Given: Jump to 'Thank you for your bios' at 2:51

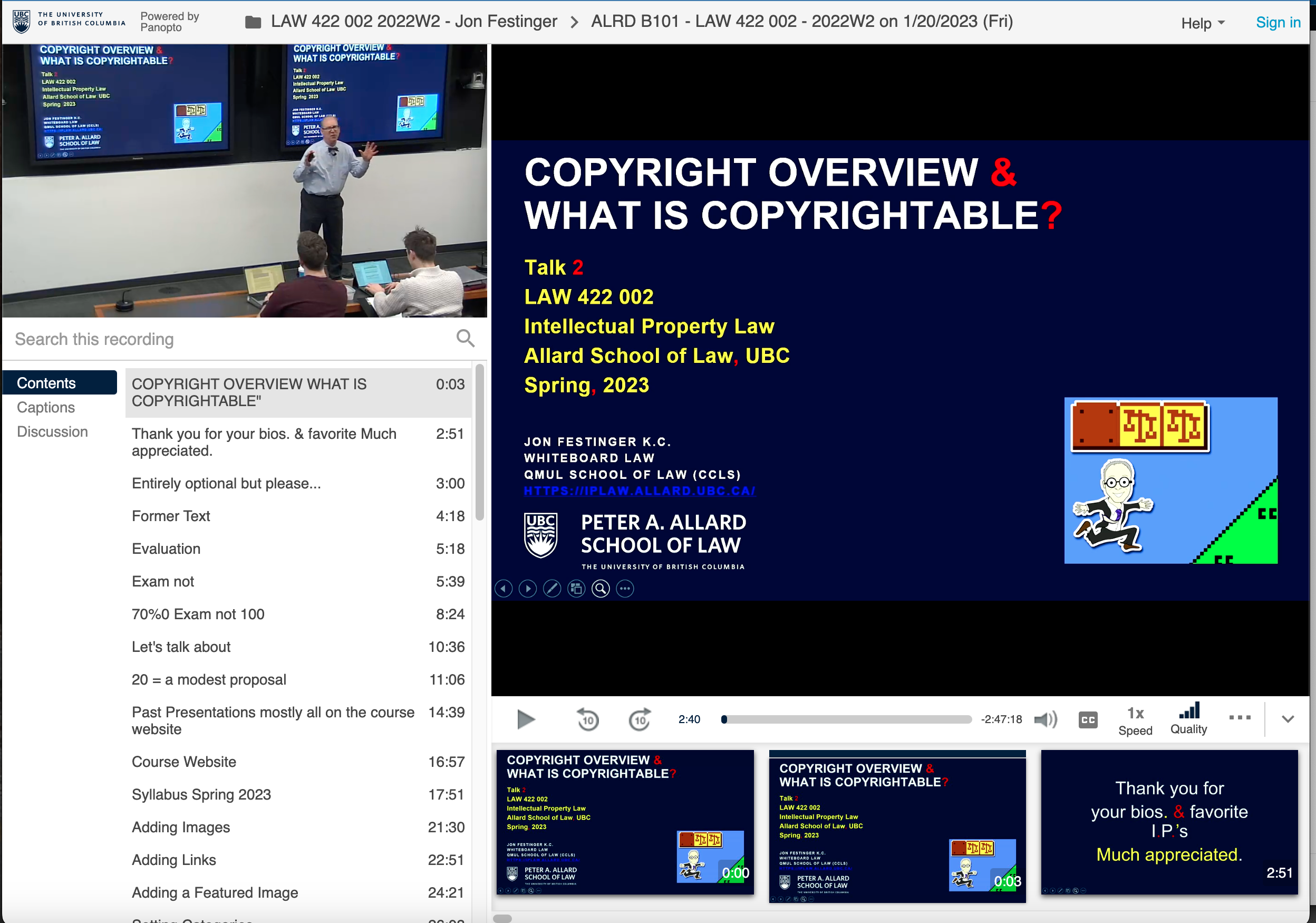Looking at the screenshot, I should pyautogui.click(x=298, y=442).
